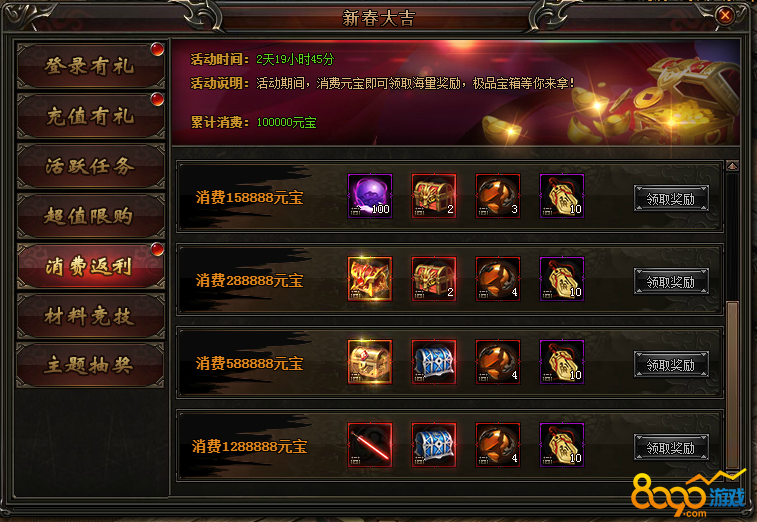Claim reward for 消费588888元宝
The width and height of the screenshot is (757, 522).
(x=671, y=365)
